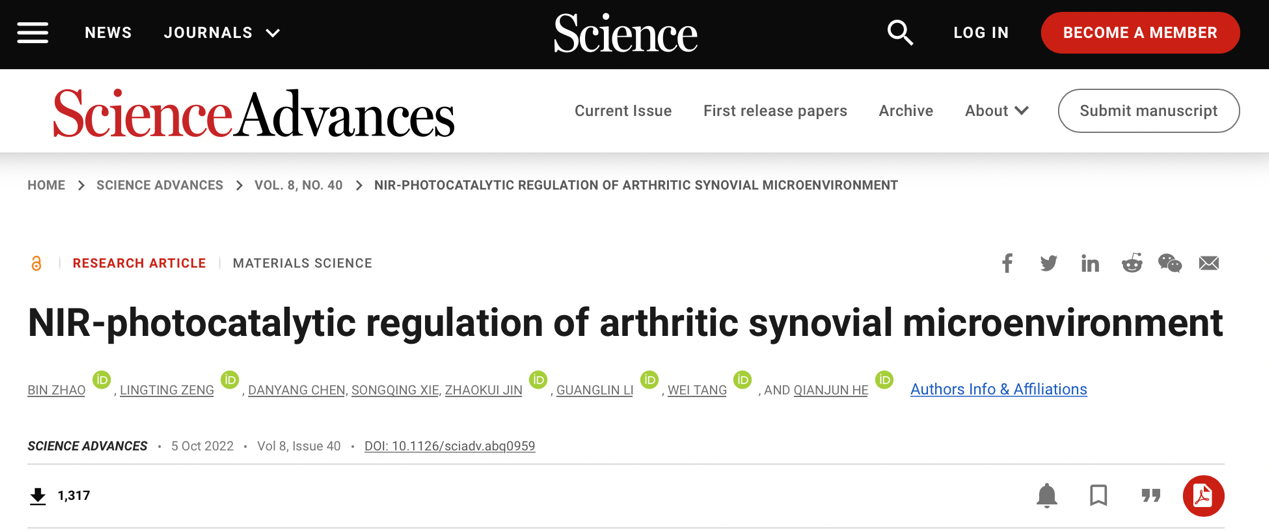This screenshot has width=1269, height=530.
Task: Click Become a Member button
Action: [x=1140, y=33]
